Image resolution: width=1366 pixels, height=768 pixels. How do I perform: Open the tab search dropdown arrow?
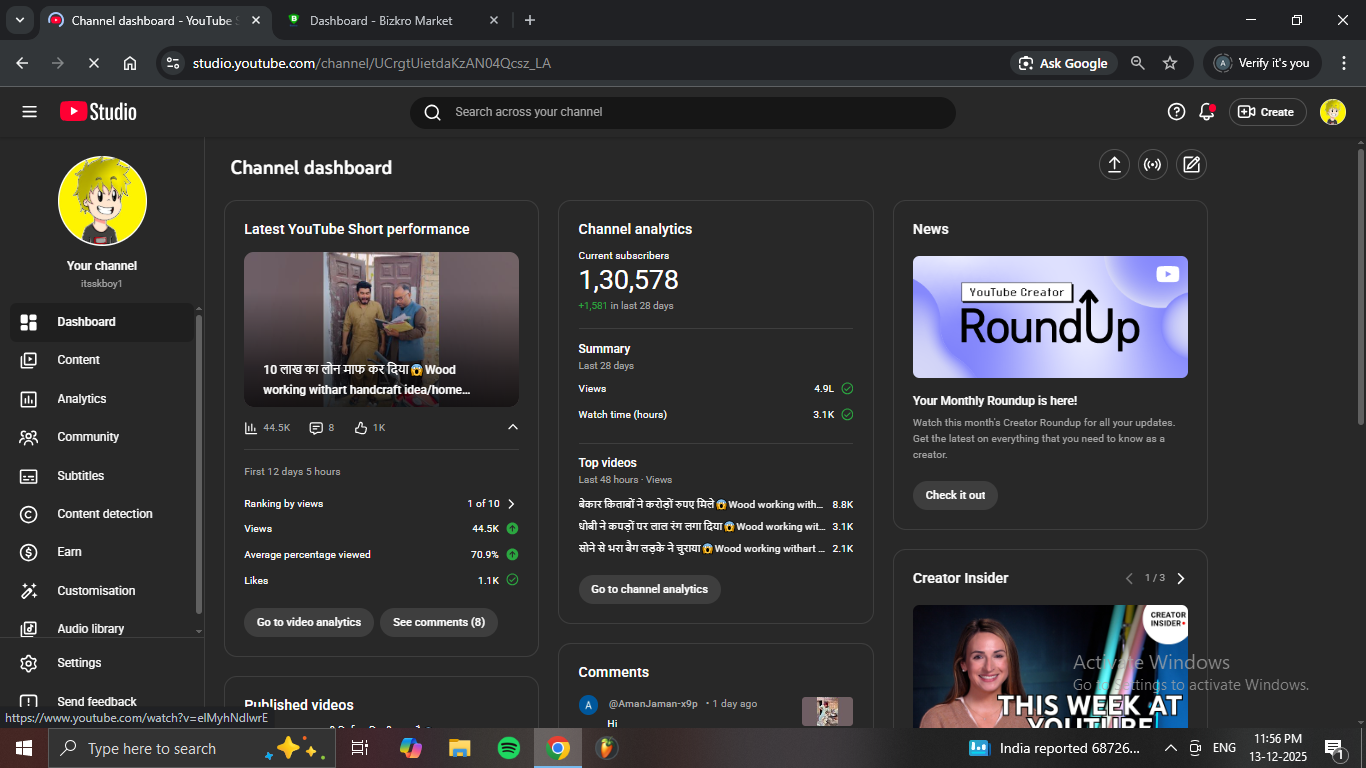(19, 20)
